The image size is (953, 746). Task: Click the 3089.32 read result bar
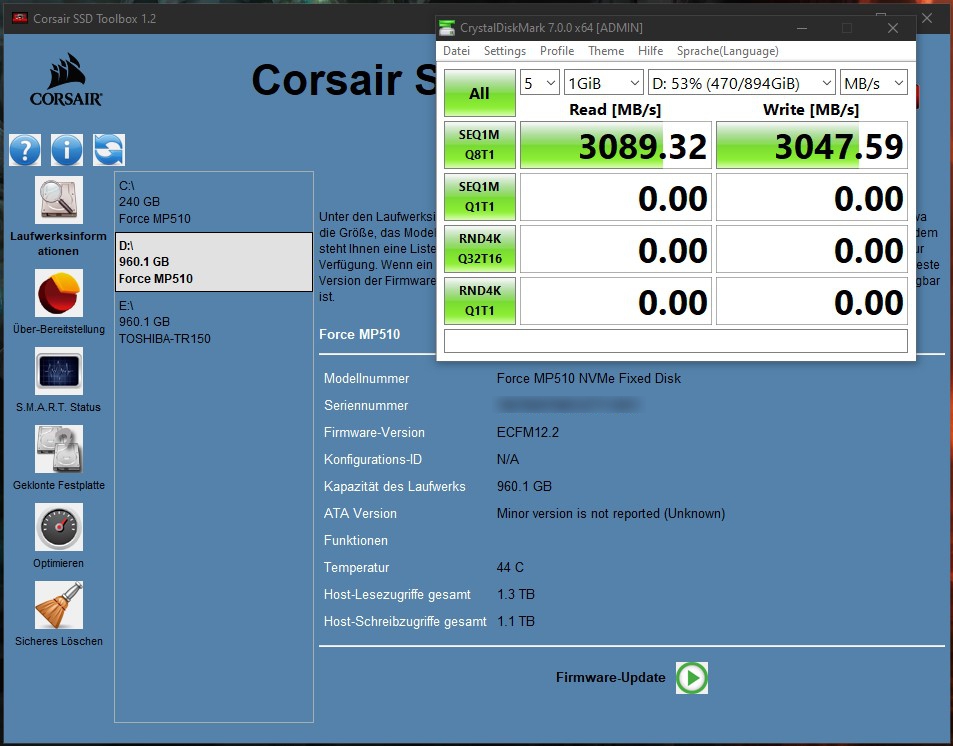click(x=616, y=145)
